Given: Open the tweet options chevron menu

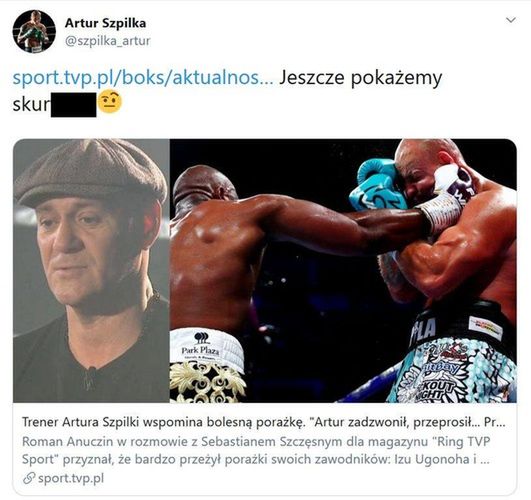Looking at the screenshot, I should click(511, 20).
